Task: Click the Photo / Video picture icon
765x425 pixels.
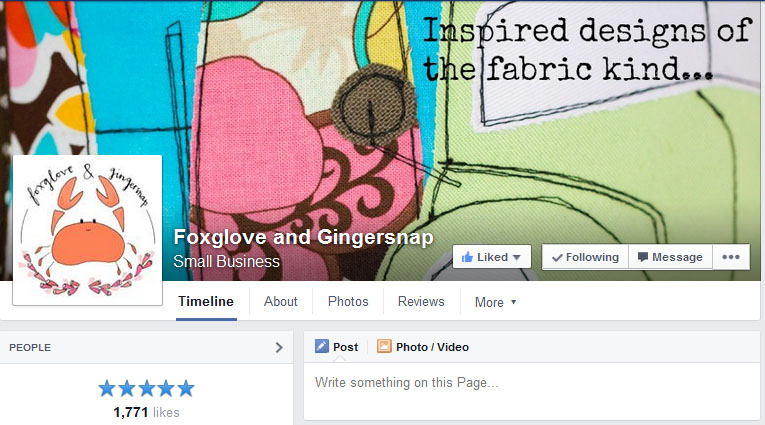Action: pyautogui.click(x=384, y=346)
